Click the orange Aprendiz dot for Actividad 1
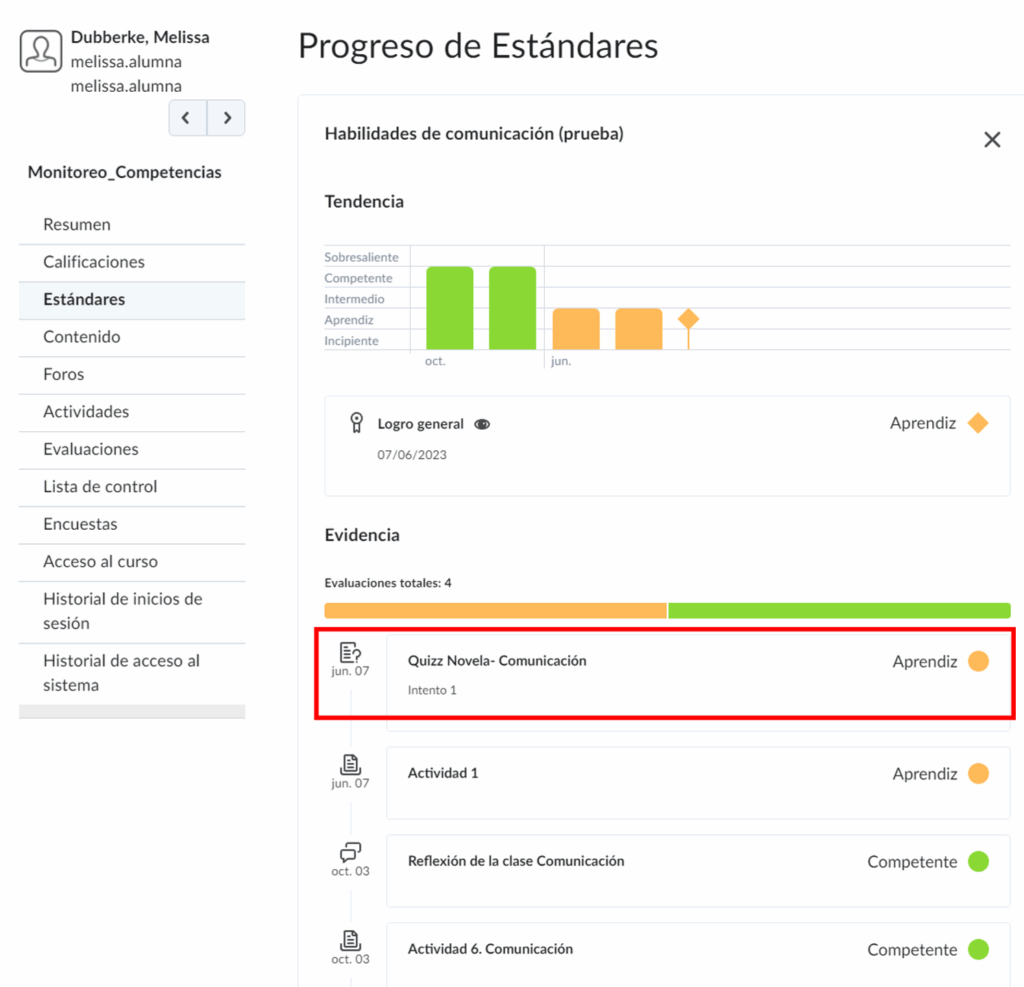 click(978, 774)
